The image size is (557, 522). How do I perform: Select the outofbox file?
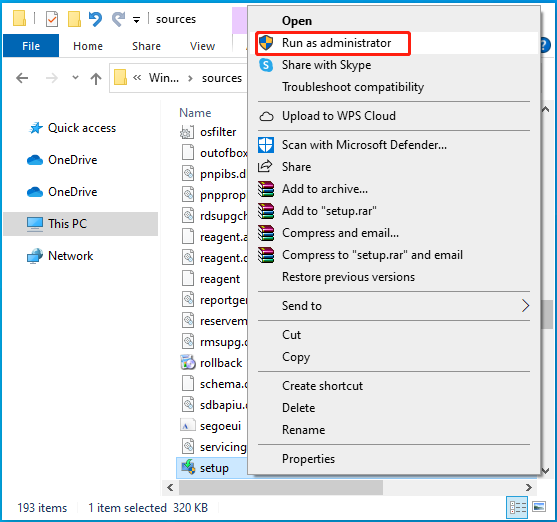click(223, 153)
